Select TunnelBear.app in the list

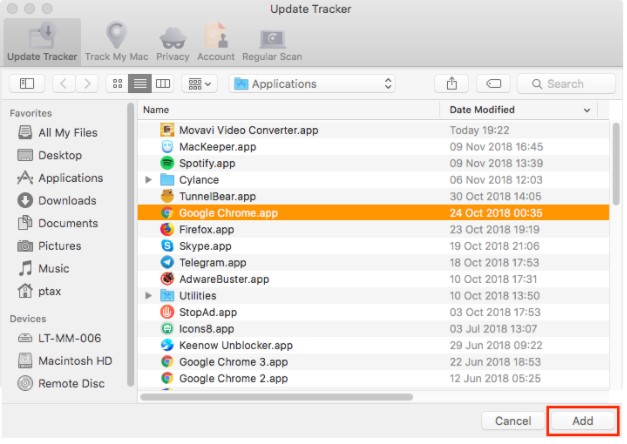click(x=373, y=196)
